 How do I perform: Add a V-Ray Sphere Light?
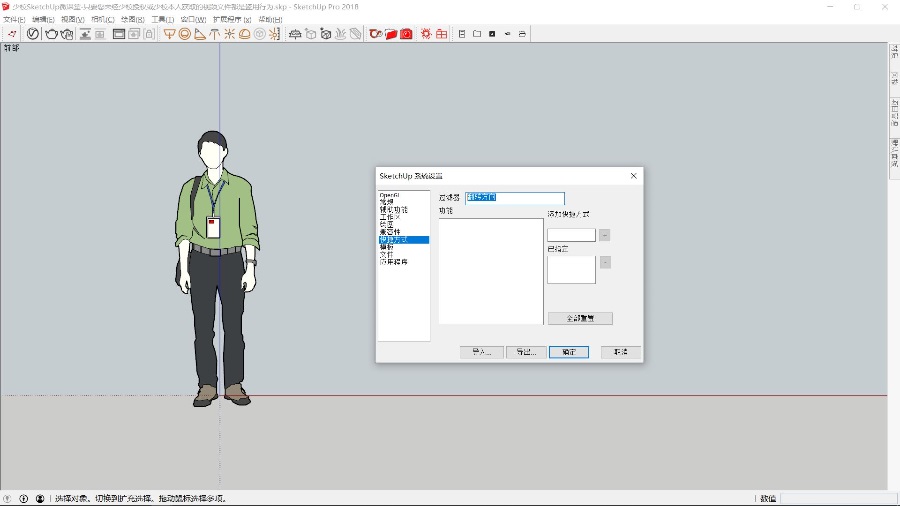pyautogui.click(x=184, y=34)
